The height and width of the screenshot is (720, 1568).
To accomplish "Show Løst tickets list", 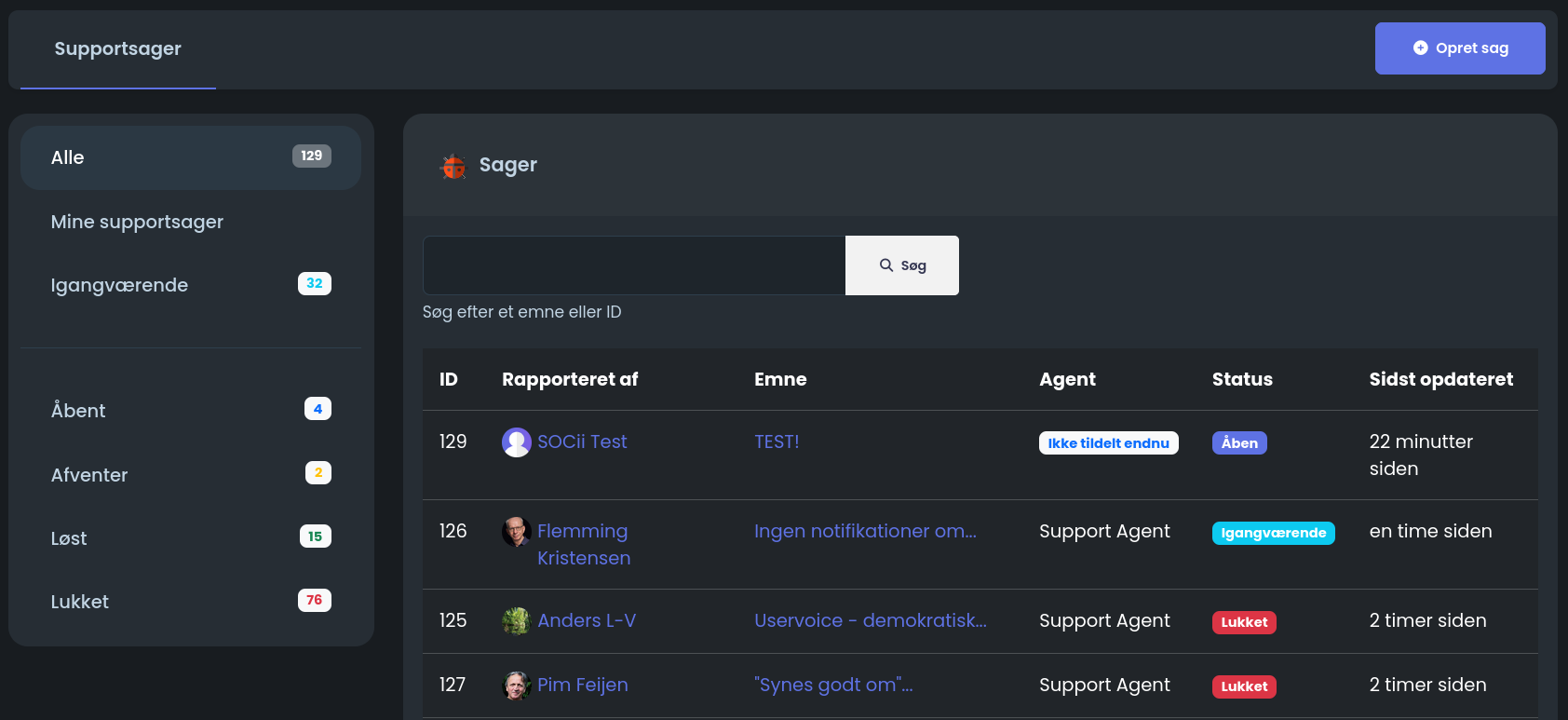I will point(69,538).
